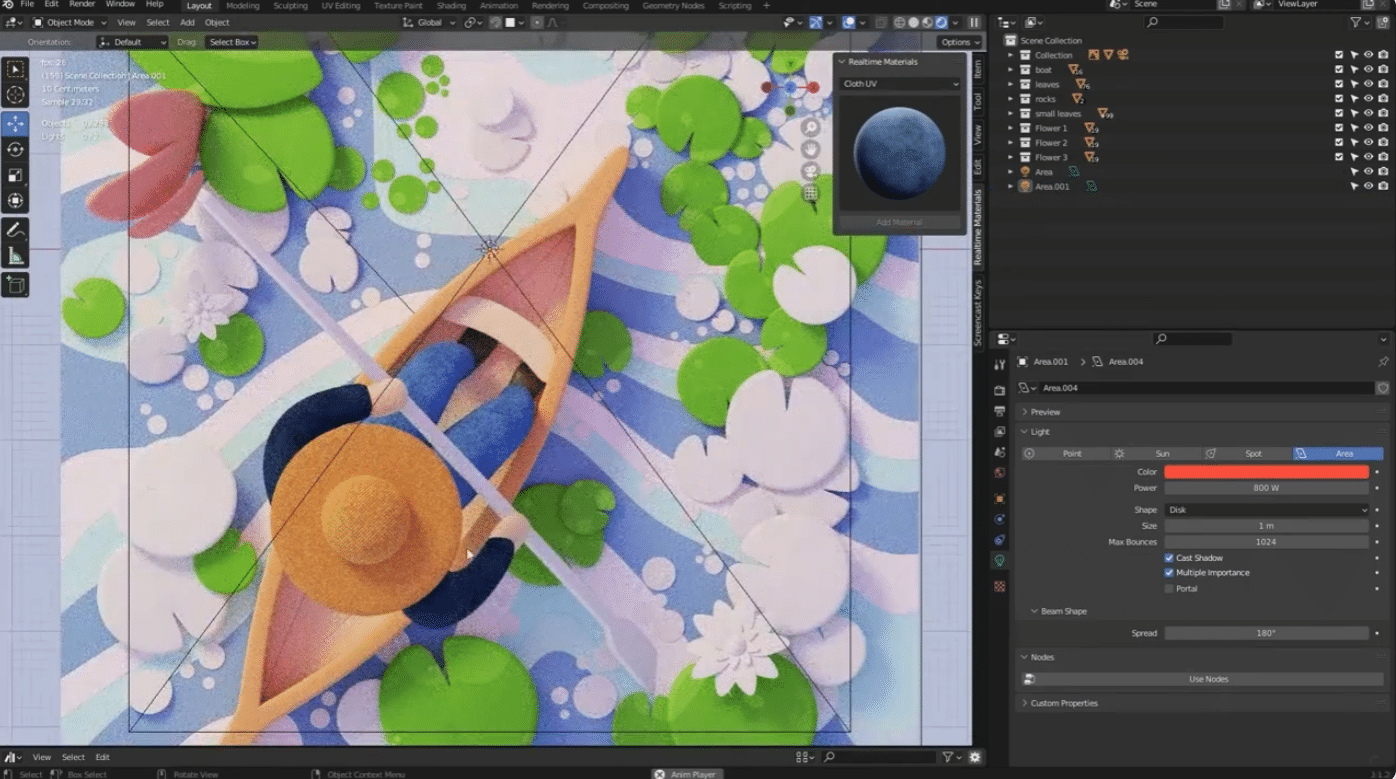Disable the Cast Shadow checkbox
Screen dimensions: 1396x779
(x=1169, y=558)
